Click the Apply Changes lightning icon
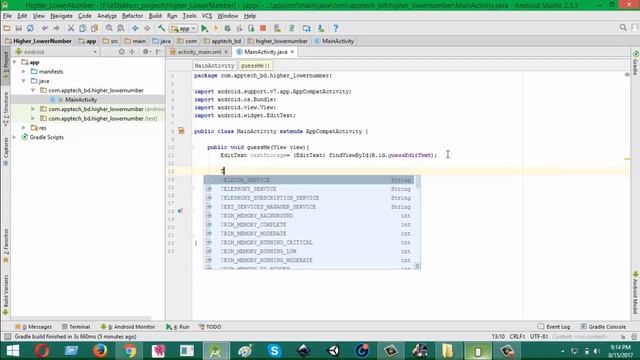640x360 pixels. coord(216,28)
